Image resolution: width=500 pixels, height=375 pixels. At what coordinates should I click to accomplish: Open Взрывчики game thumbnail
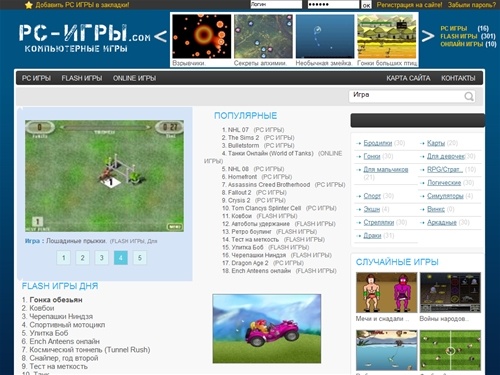[x=202, y=36]
